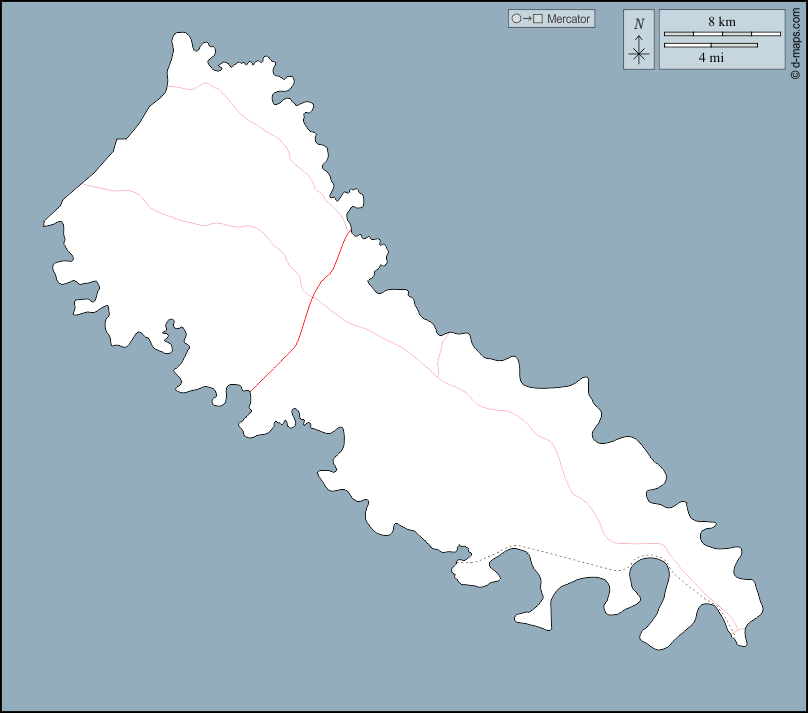808x713 pixels.
Task: Click the miles scale bar
Action: (711, 45)
